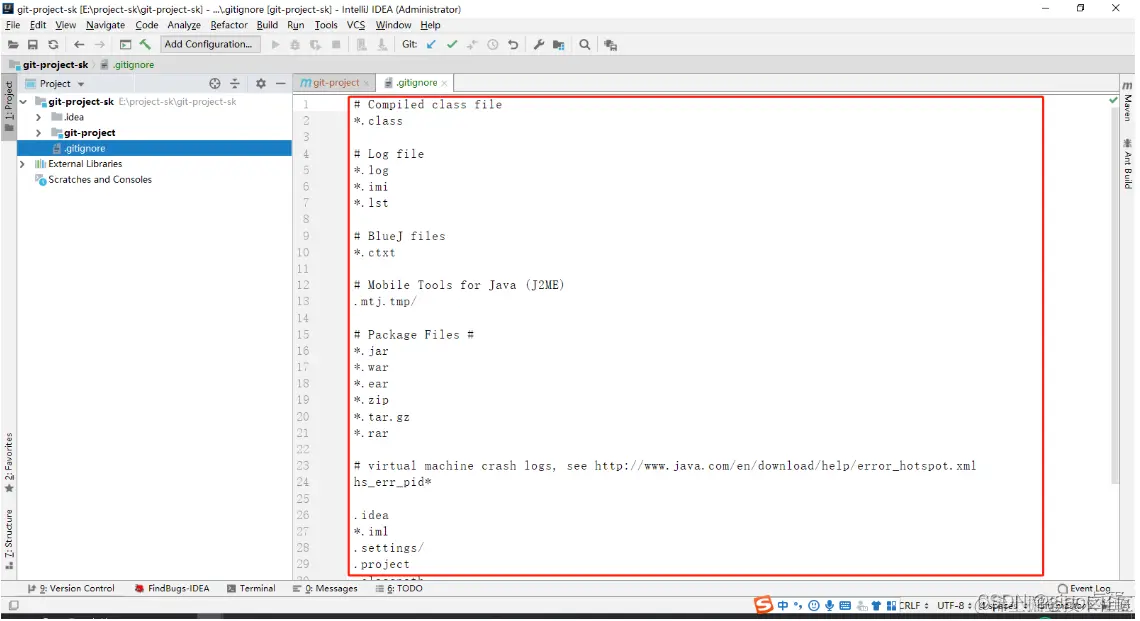The width and height of the screenshot is (1140, 621).
Task: Open the VCS menu
Action: click(356, 25)
